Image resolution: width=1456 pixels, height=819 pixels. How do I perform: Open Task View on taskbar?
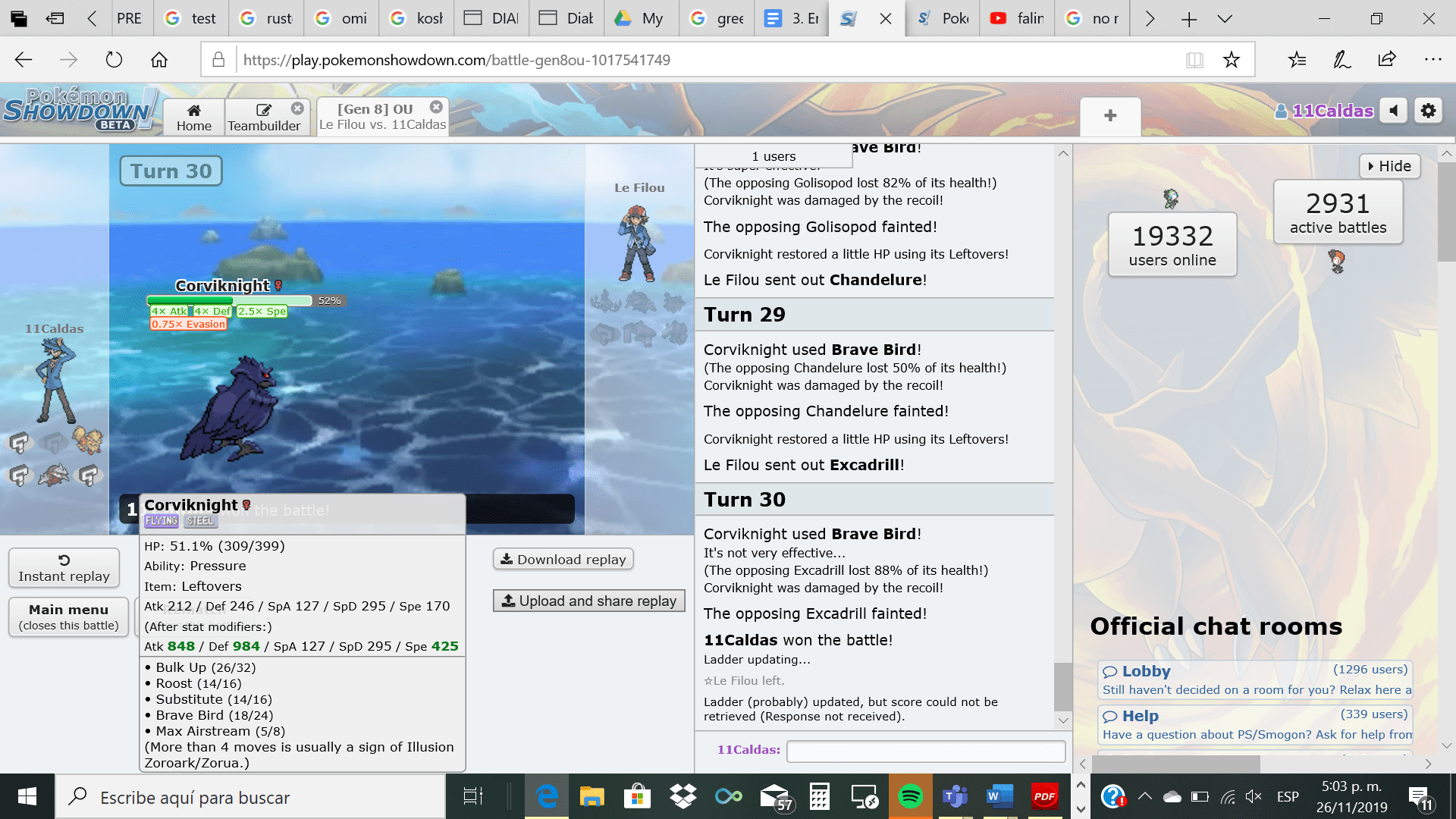pyautogui.click(x=473, y=796)
